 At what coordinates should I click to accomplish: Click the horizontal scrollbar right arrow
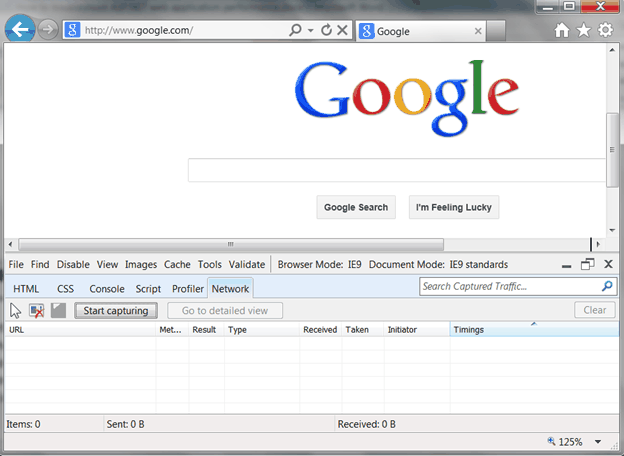coord(598,244)
